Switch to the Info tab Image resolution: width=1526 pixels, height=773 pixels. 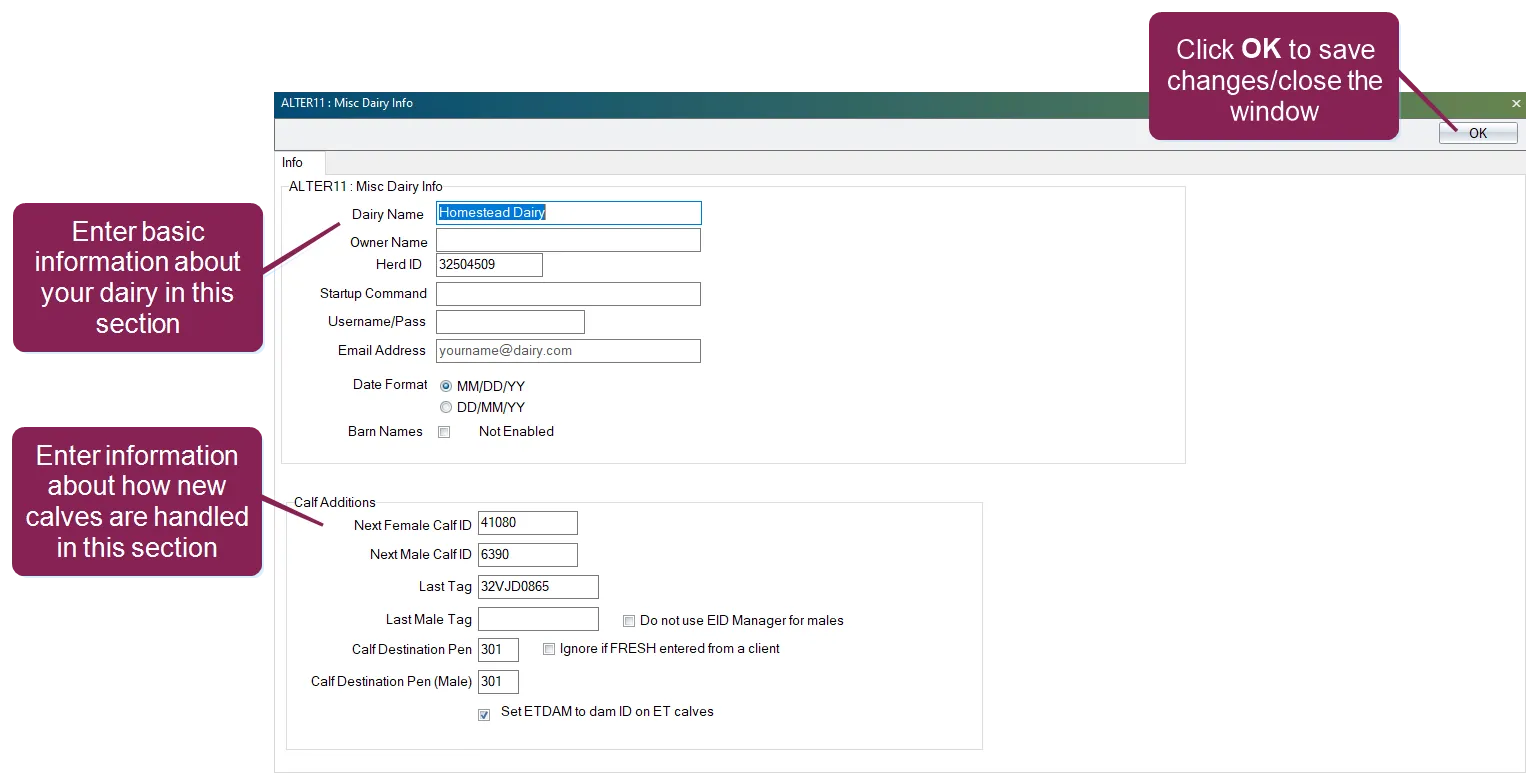292,162
